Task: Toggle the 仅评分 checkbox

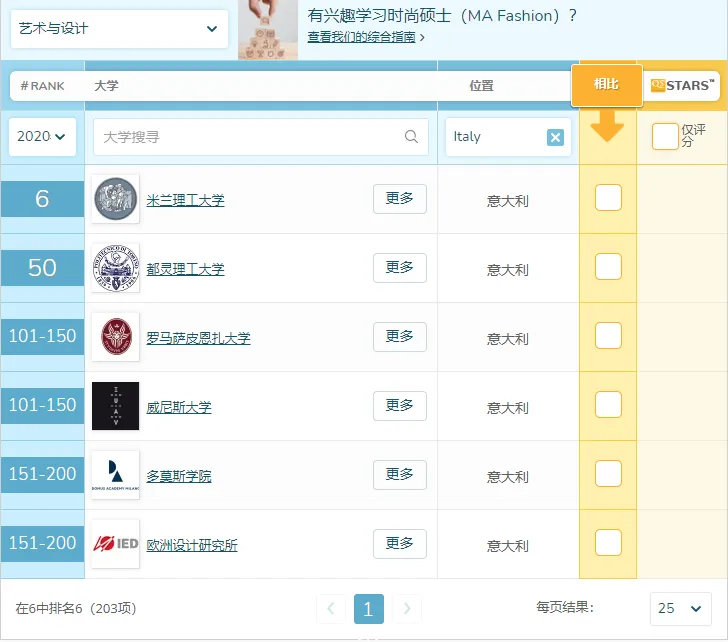Action: pyautogui.click(x=665, y=136)
